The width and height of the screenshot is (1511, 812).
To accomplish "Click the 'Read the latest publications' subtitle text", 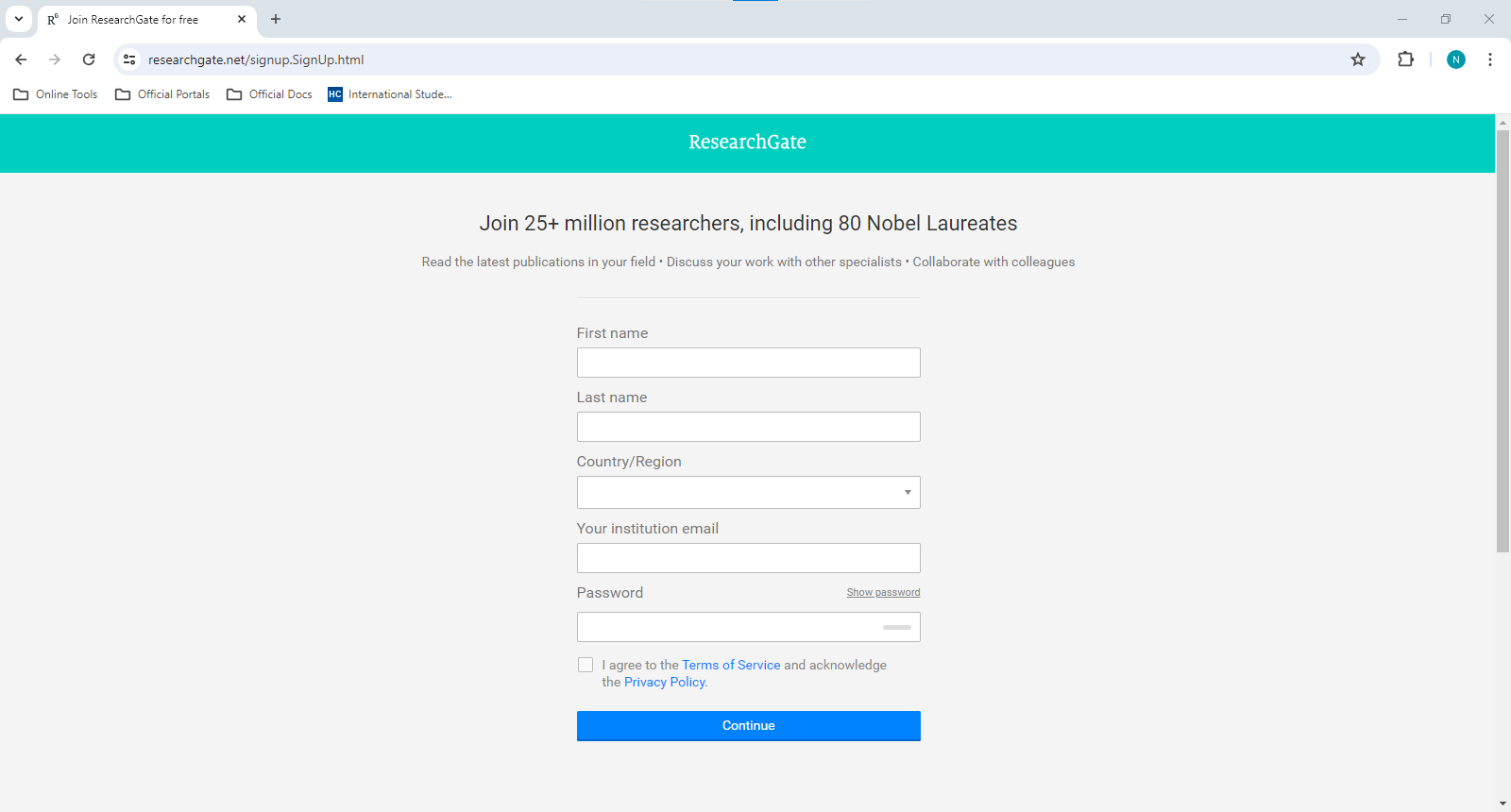I will click(748, 262).
